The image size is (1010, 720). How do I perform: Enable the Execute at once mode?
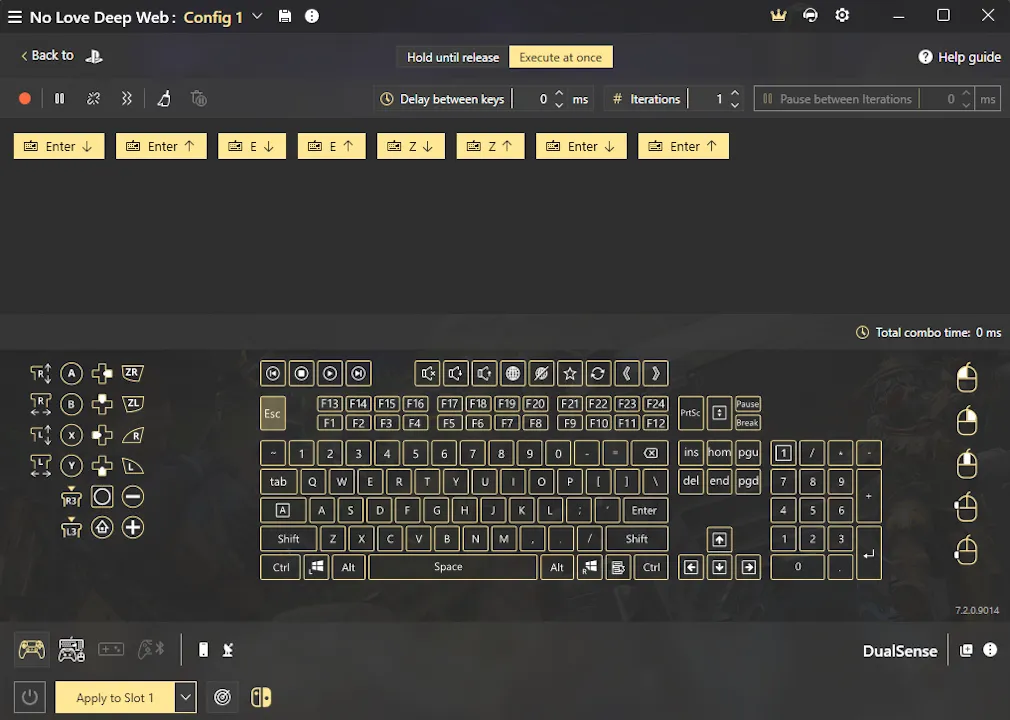click(560, 57)
